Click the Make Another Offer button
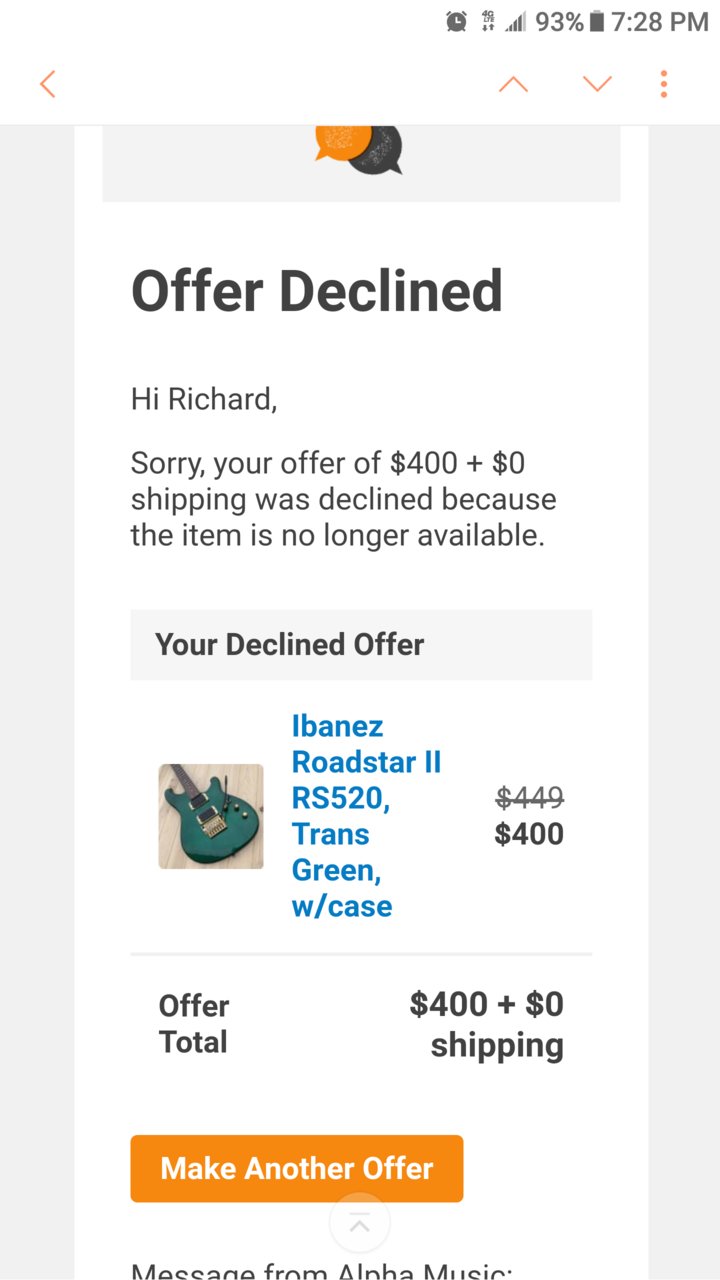 pos(297,1168)
